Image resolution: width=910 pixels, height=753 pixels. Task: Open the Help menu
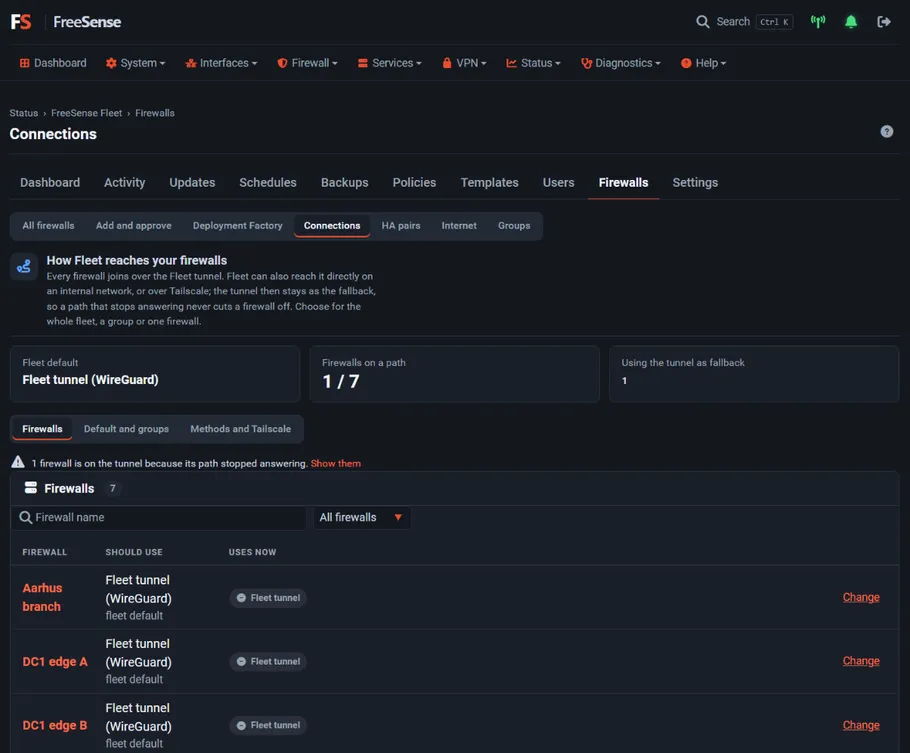tap(703, 63)
